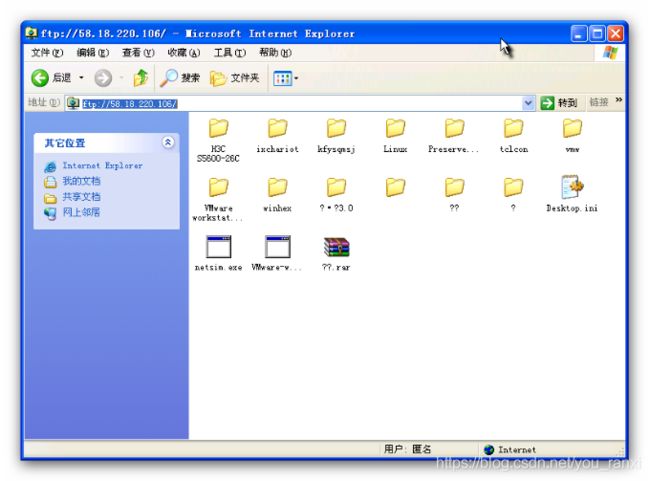Expand the Links toolbar chevron
Viewport: 650px width, 481px height.
click(x=619, y=100)
